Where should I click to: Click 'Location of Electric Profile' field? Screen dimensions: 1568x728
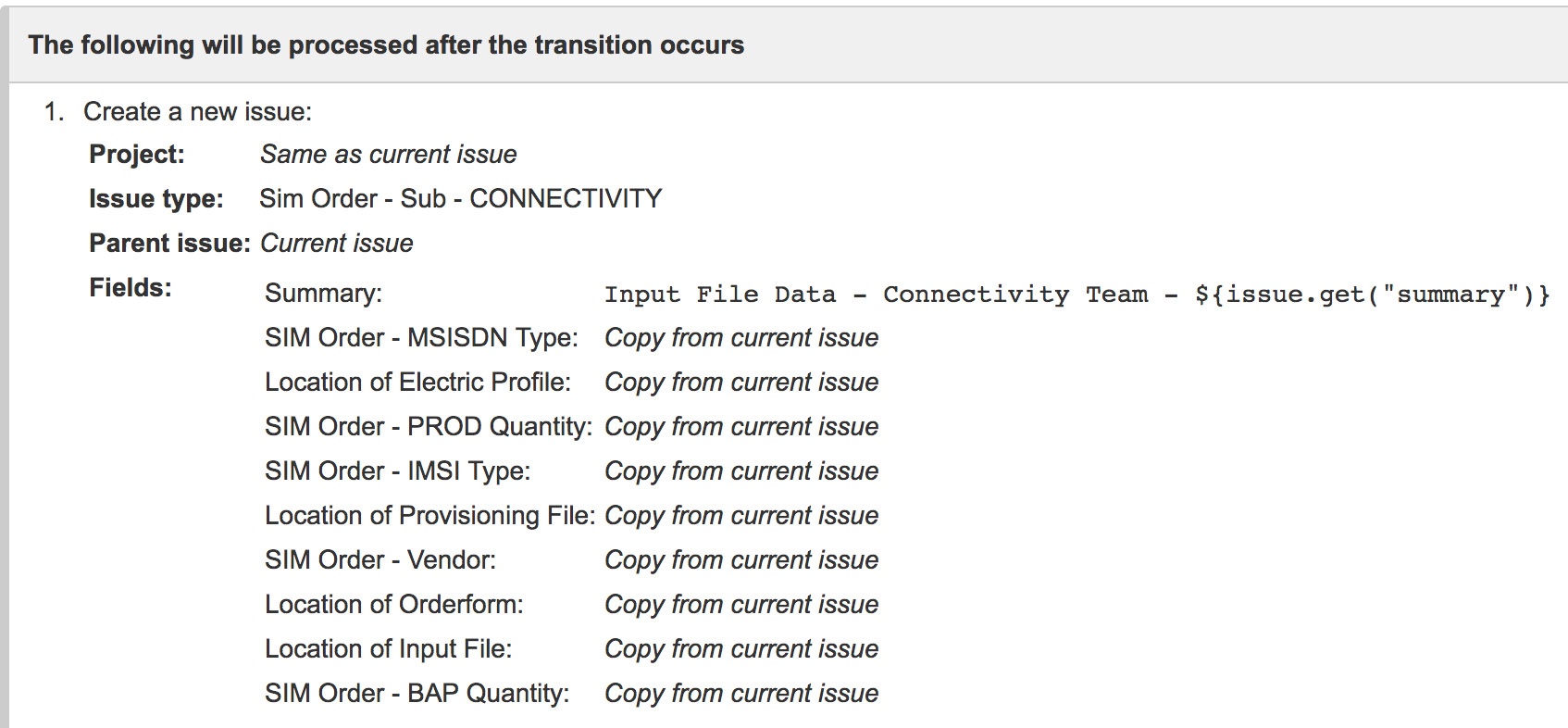point(417,383)
